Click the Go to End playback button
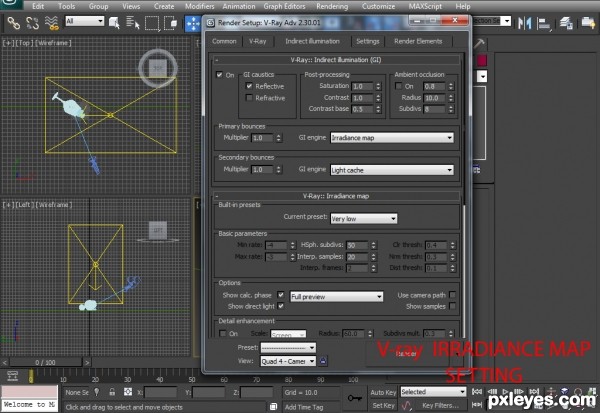600x413 pixels. coord(535,392)
